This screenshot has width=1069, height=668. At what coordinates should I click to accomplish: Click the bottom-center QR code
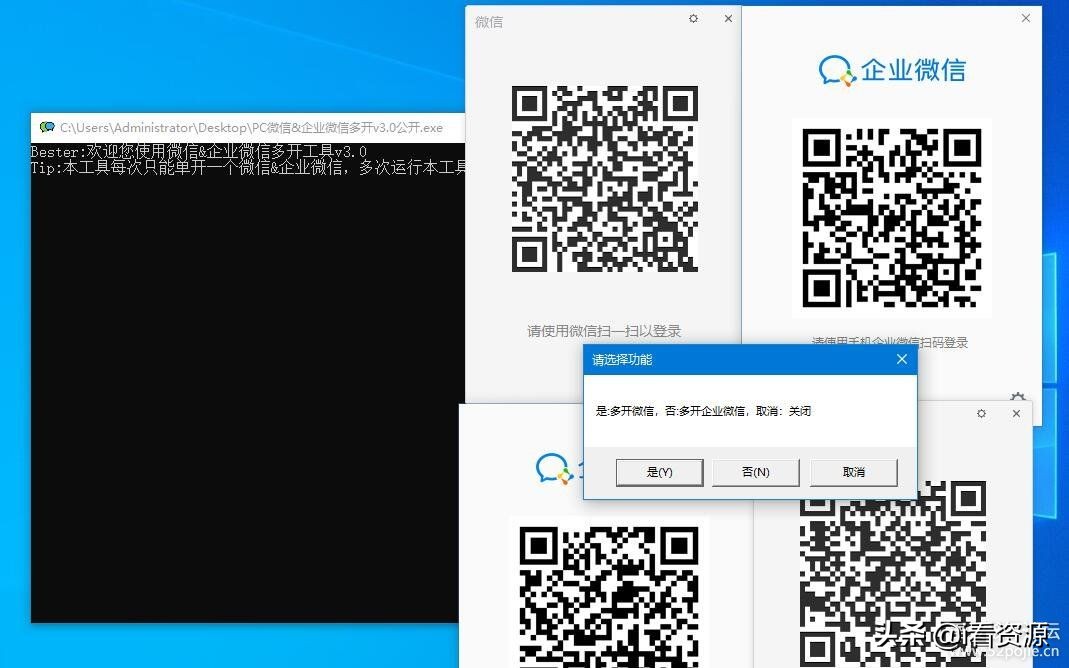610,595
